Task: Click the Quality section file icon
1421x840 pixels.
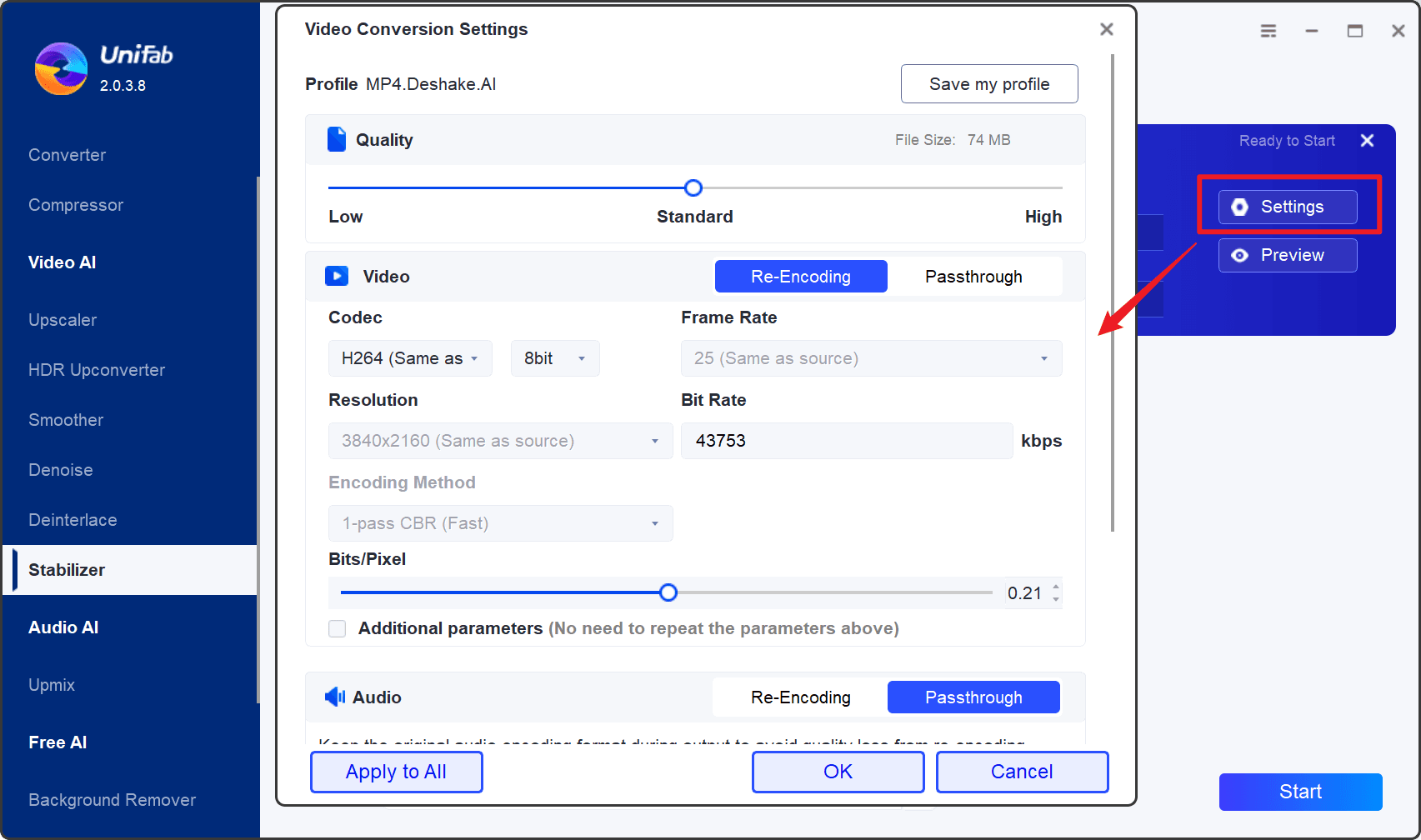Action: (x=337, y=139)
